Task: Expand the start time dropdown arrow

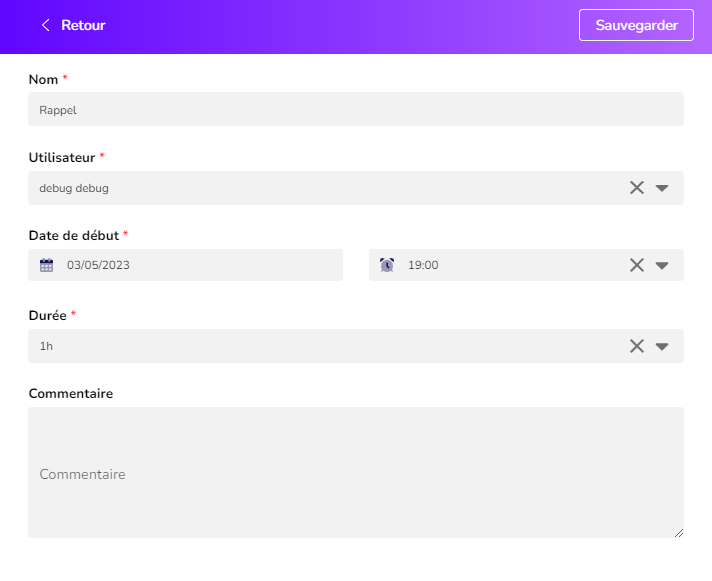Action: tap(661, 265)
